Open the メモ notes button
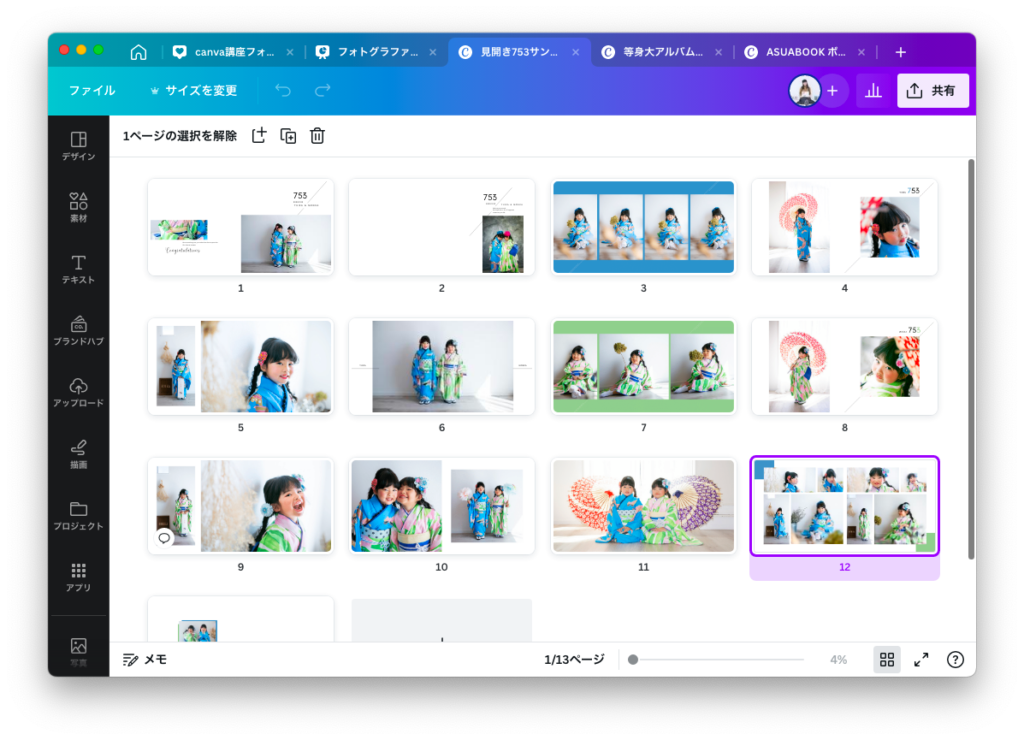This screenshot has height=740, width=1024. coord(145,660)
